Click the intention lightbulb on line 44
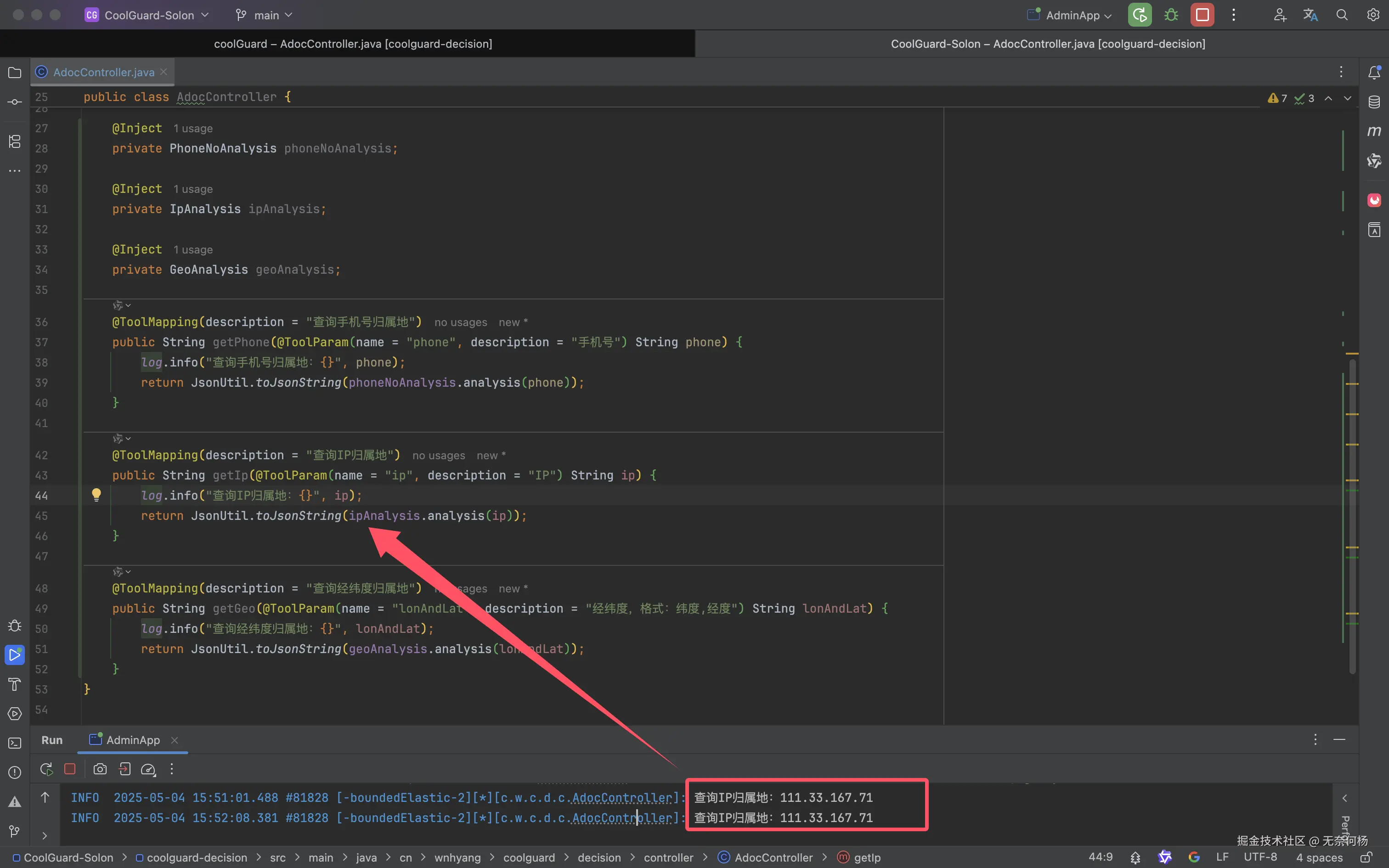 (x=96, y=494)
